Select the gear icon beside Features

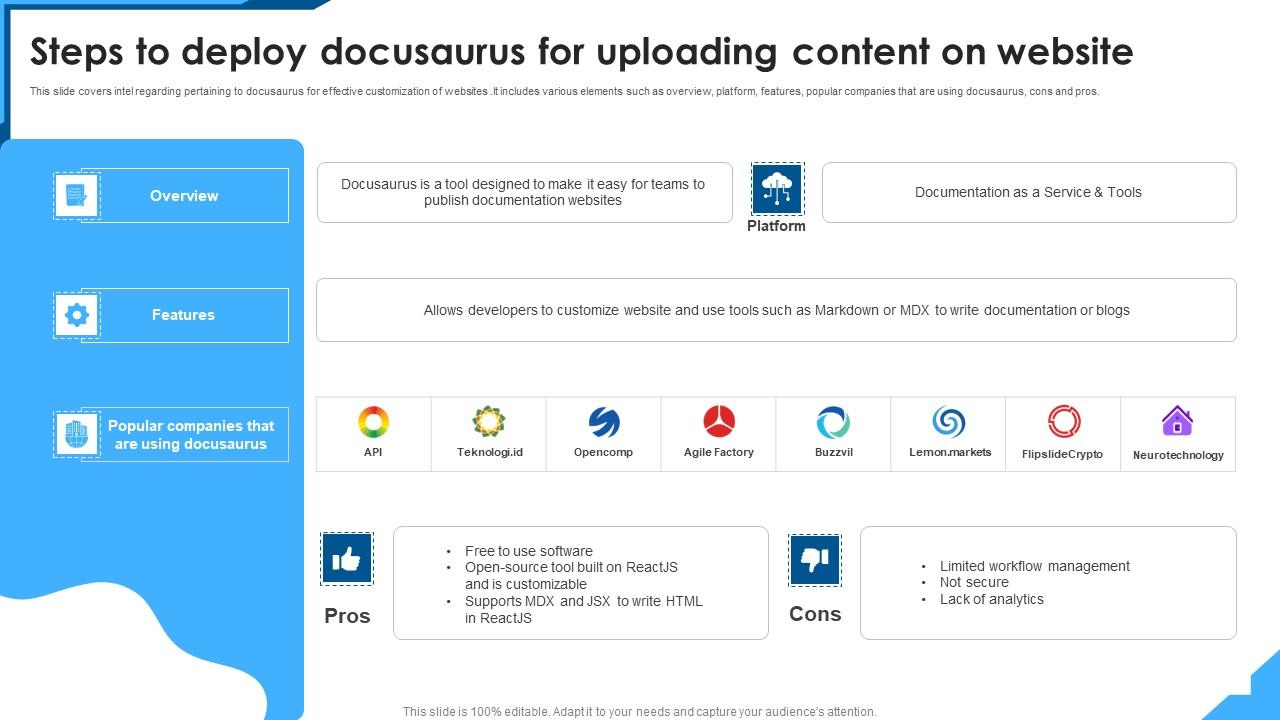pyautogui.click(x=76, y=314)
